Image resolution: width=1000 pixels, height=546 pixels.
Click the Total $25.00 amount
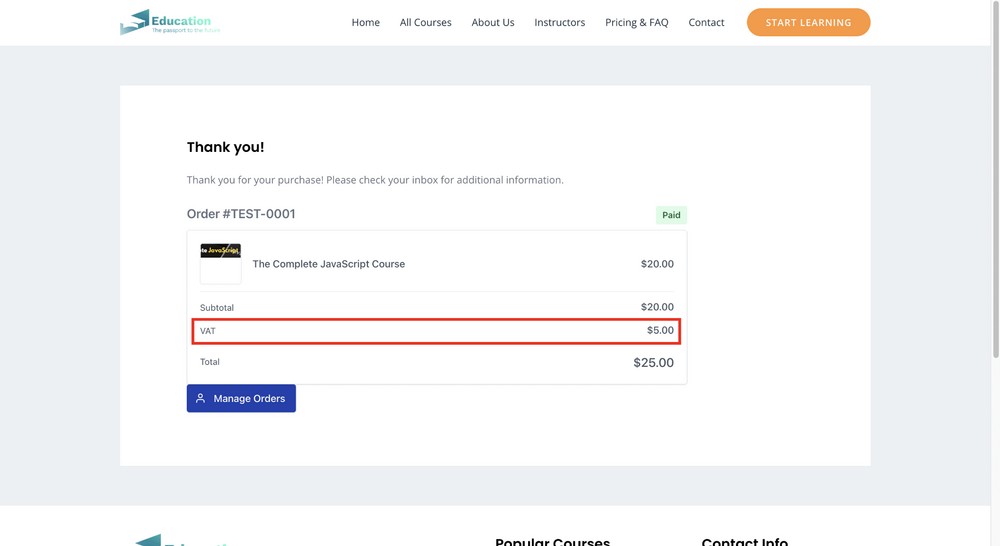pos(653,363)
